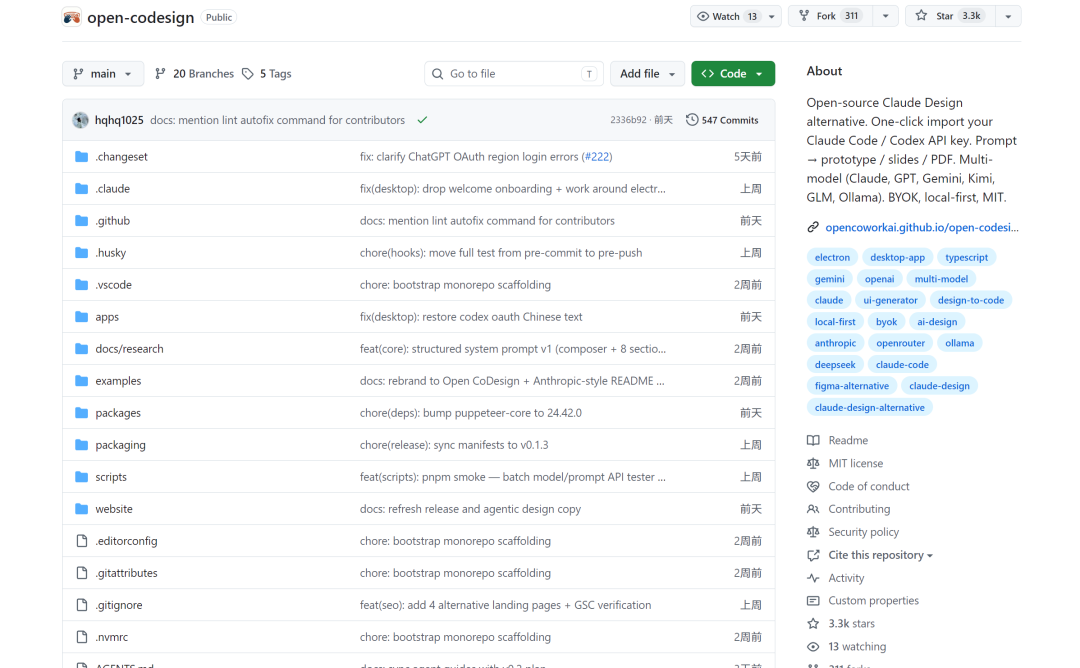Click the commit history clock icon
Viewport: 1080px width, 668px height.
pos(692,120)
